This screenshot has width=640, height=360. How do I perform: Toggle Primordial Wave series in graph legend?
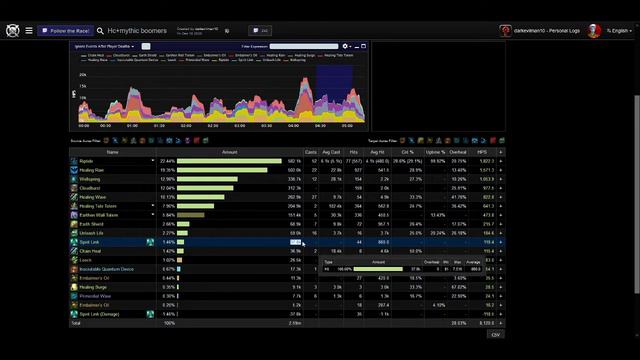(195, 60)
